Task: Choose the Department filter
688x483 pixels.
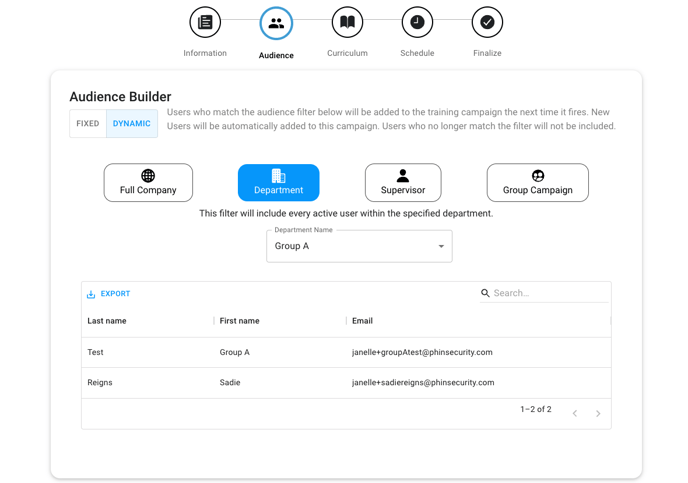Action: coord(279,182)
